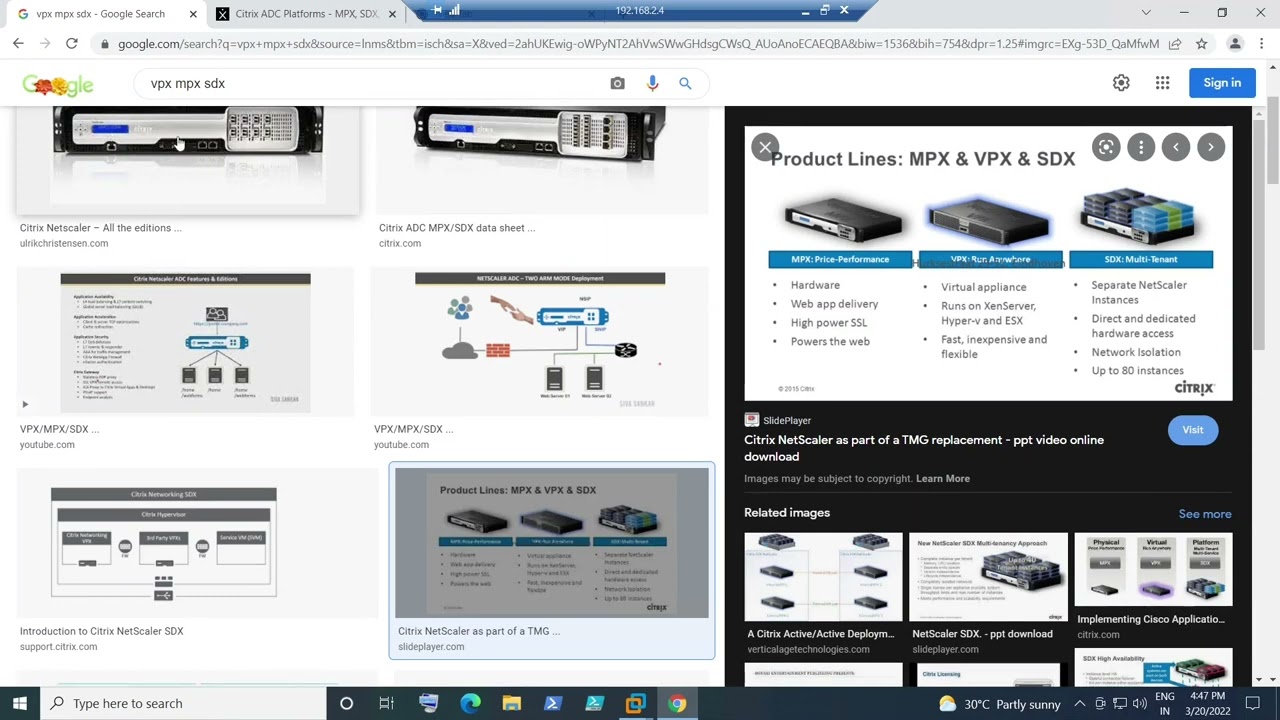The image size is (1280, 720).
Task: Open weather 30°C Partly sunny widget
Action: click(999, 704)
